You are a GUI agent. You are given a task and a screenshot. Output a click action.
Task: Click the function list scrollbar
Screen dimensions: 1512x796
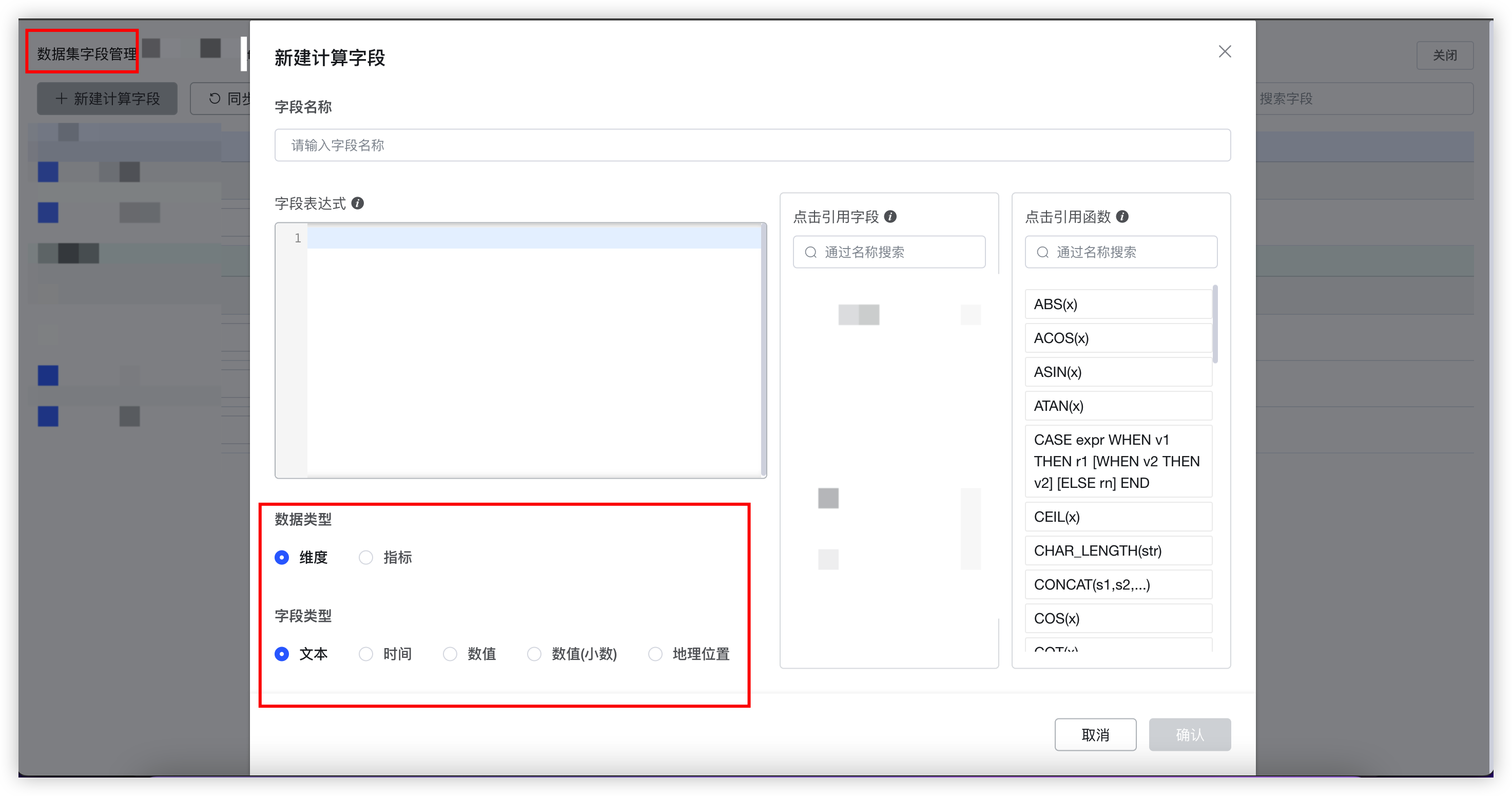1215,323
